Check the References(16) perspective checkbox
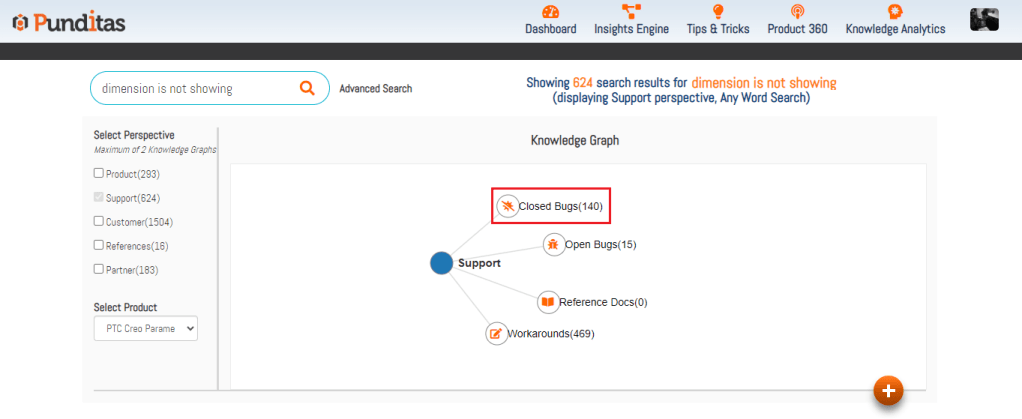The width and height of the screenshot is (1022, 419). click(99, 245)
